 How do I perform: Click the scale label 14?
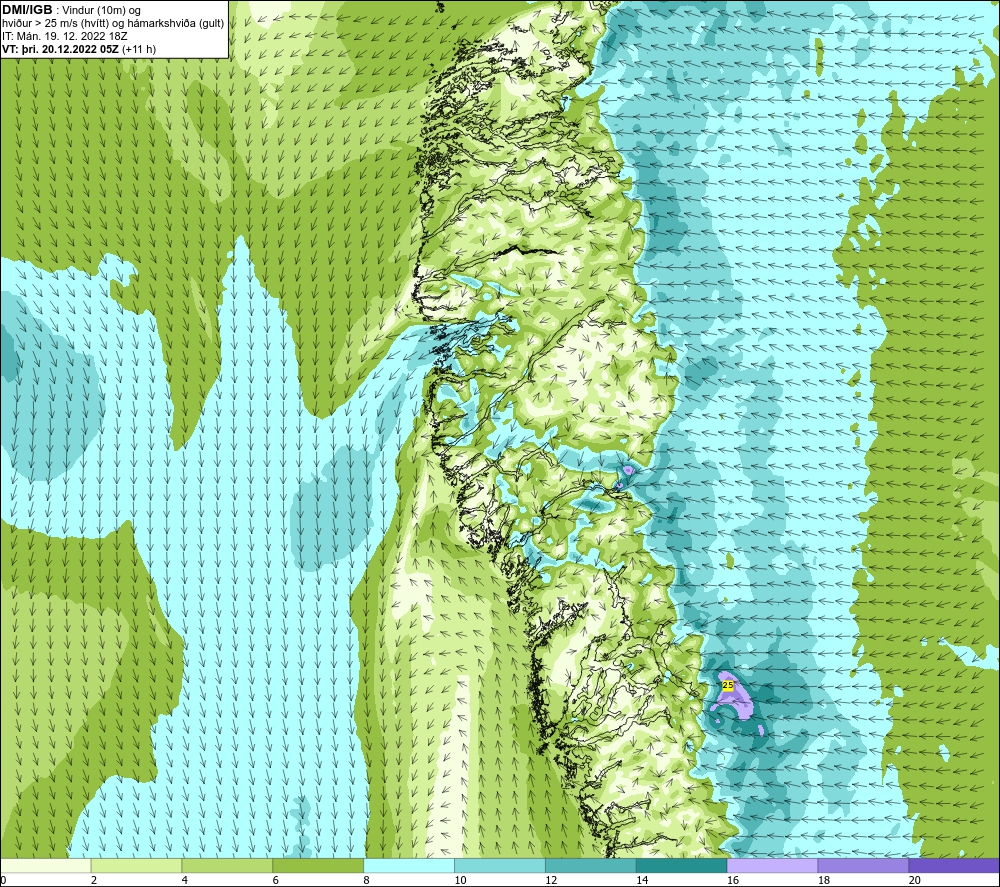click(642, 880)
